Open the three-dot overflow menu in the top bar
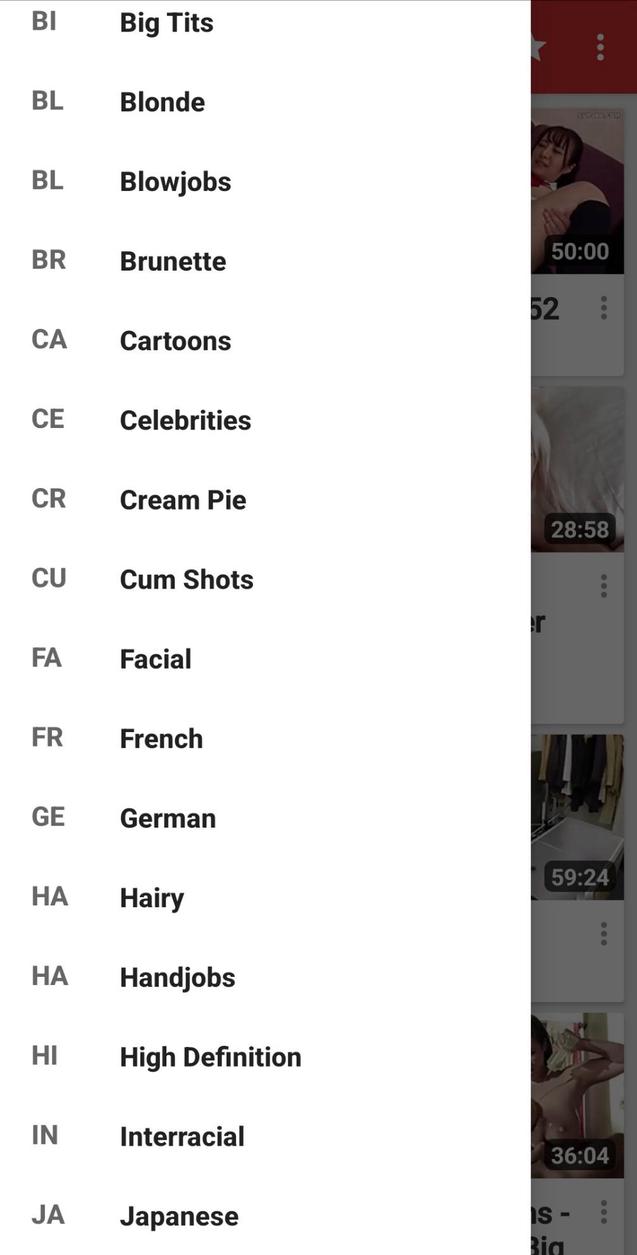 600,45
